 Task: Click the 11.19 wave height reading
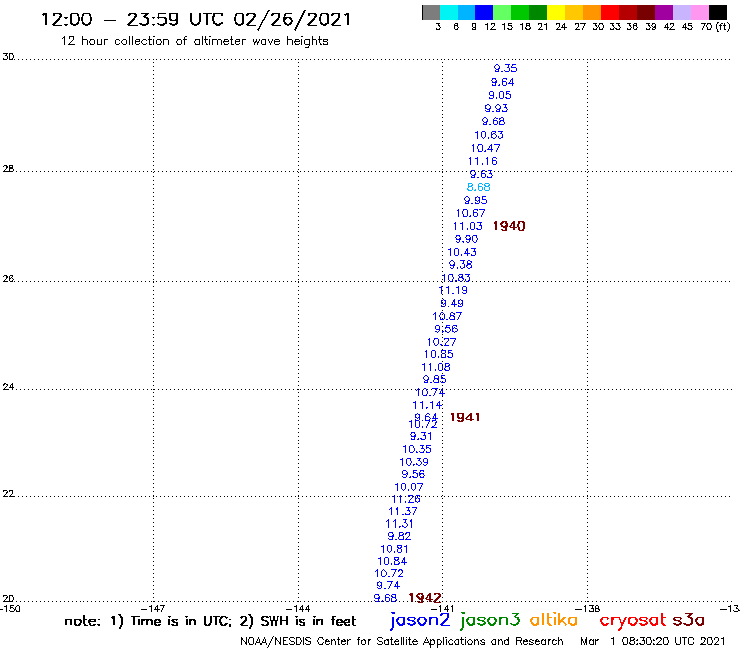coord(453,290)
